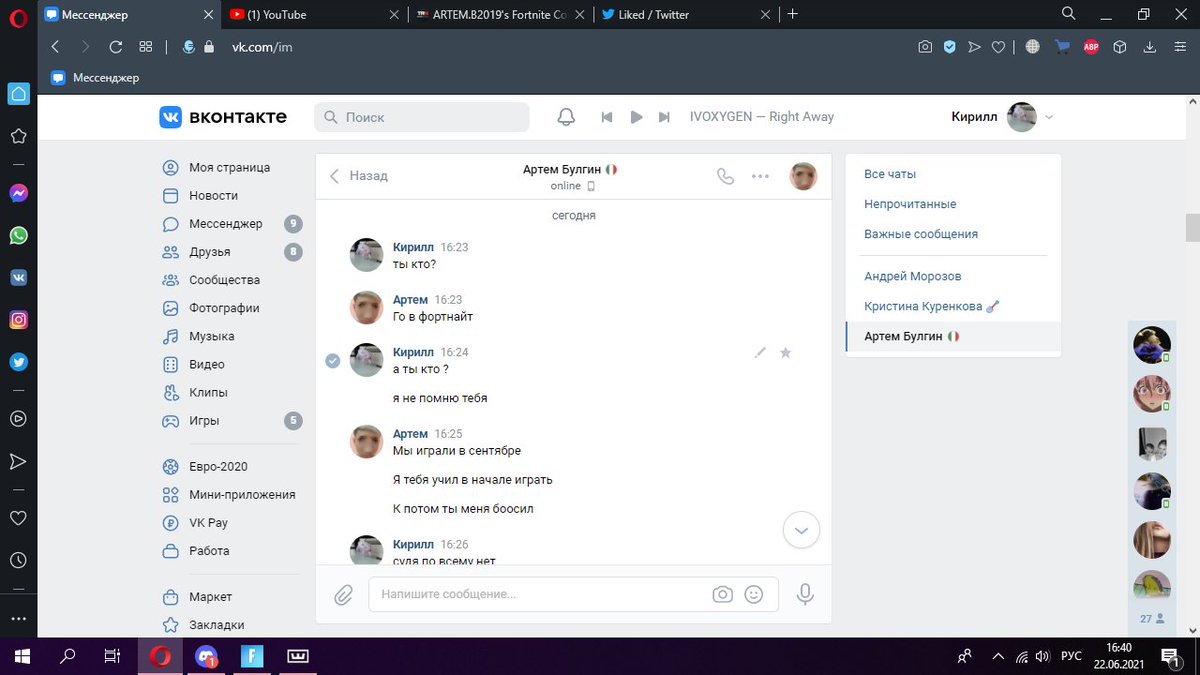Deselect the checked message from Кирилл 16:24
The image size is (1200, 675).
333,361
